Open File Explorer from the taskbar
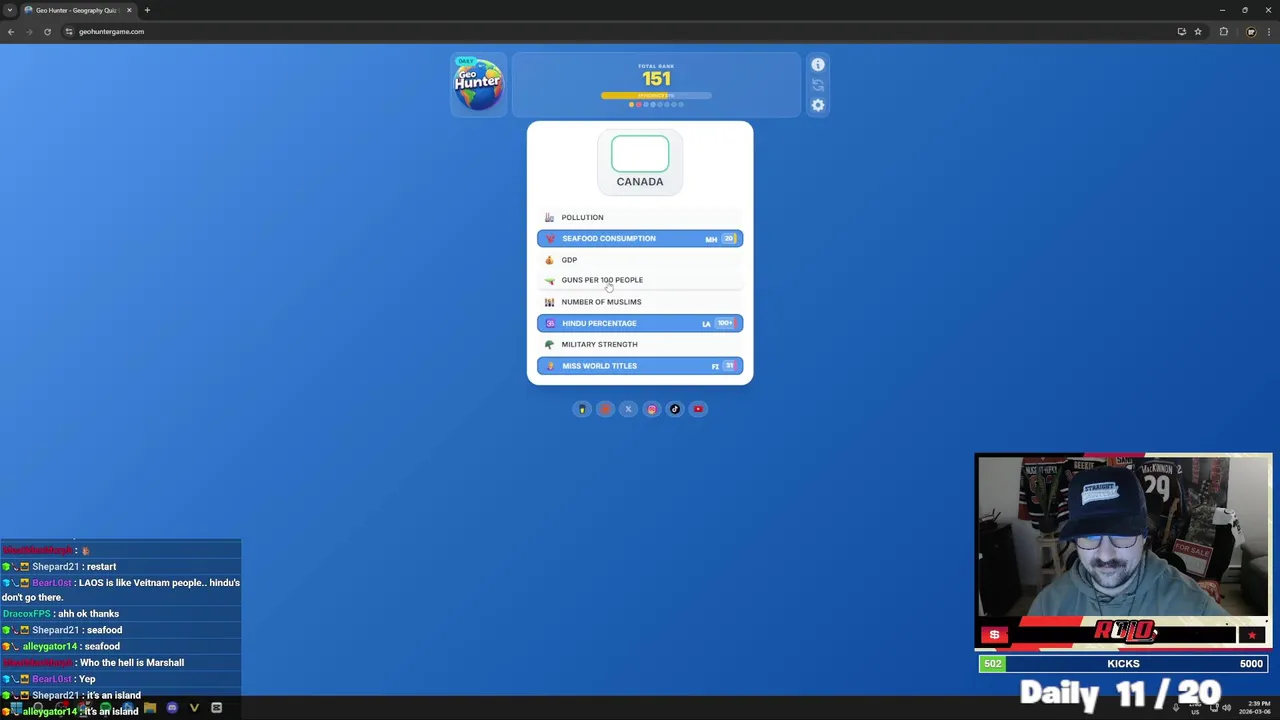This screenshot has width=1280, height=720. (150, 708)
